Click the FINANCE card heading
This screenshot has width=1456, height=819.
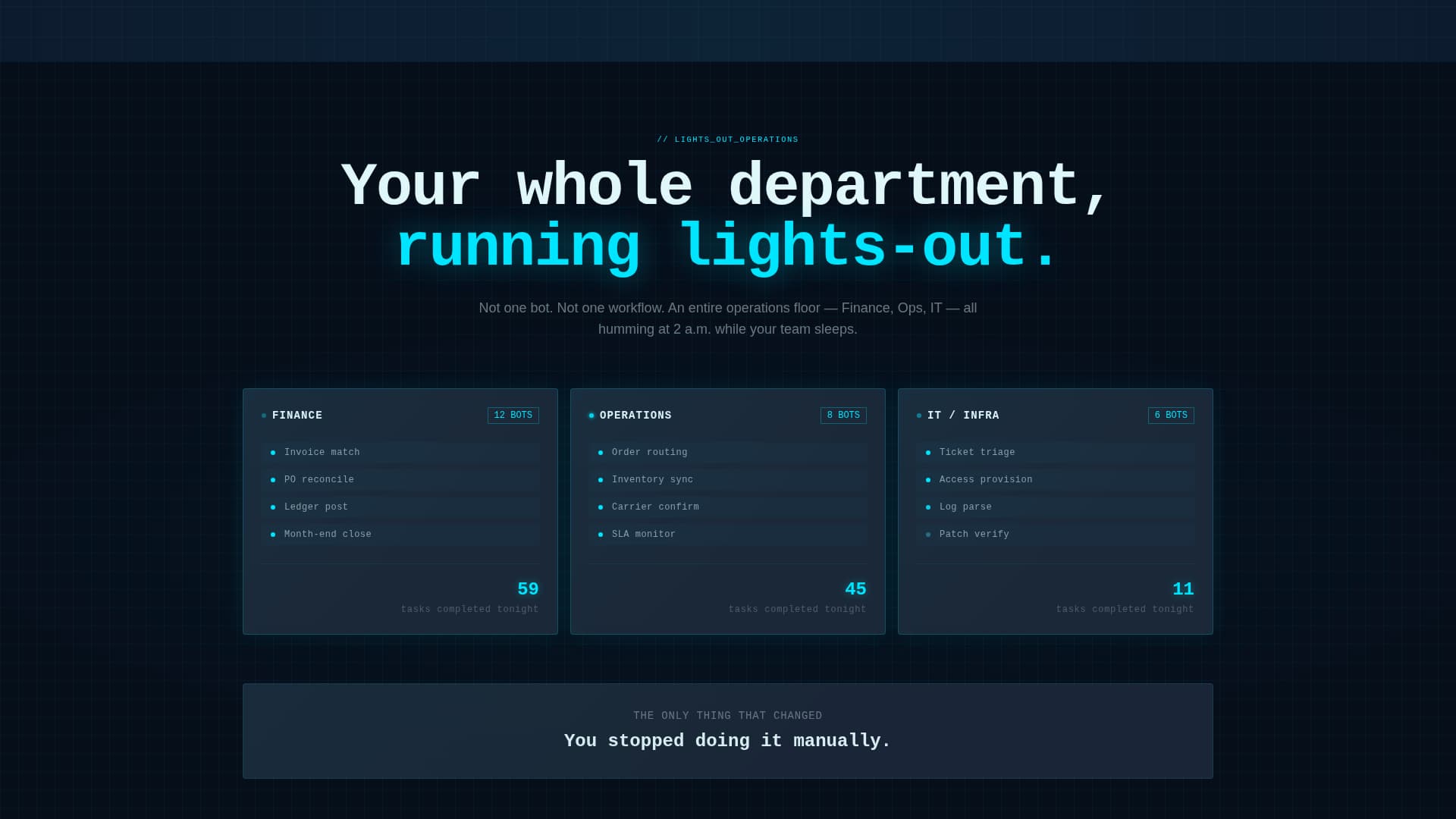297,416
